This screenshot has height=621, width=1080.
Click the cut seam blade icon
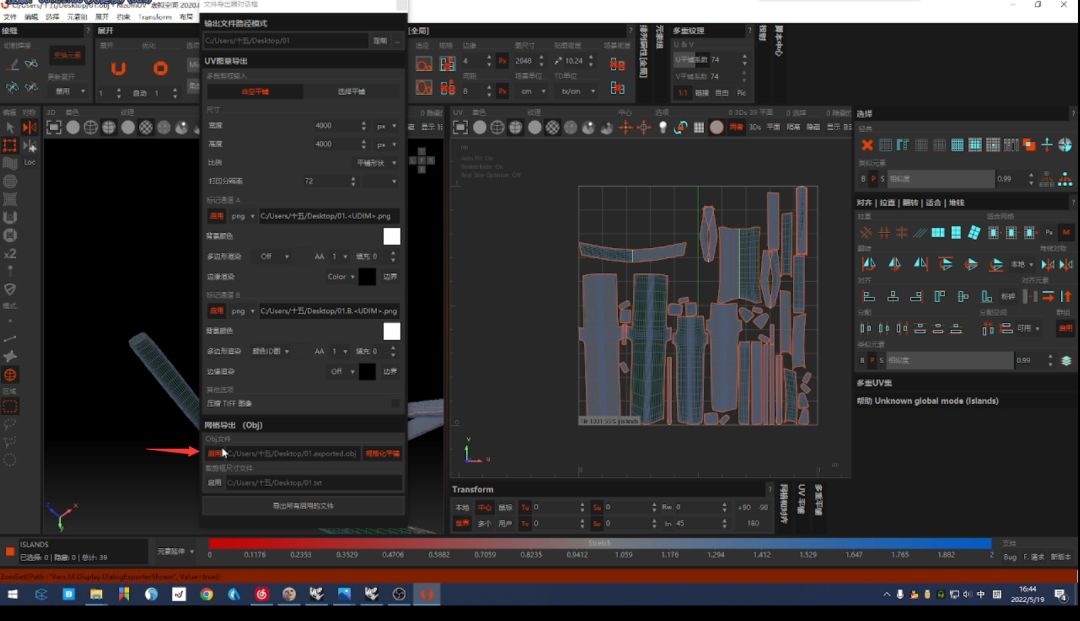(x=12, y=64)
